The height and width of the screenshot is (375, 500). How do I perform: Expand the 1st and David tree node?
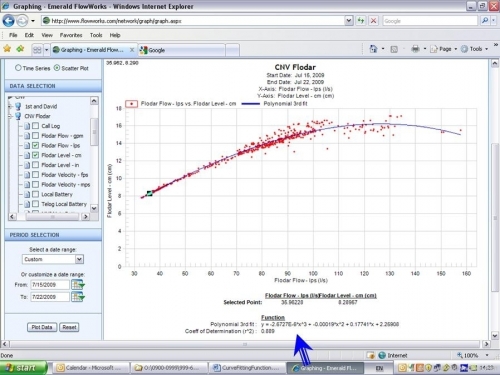10,106
